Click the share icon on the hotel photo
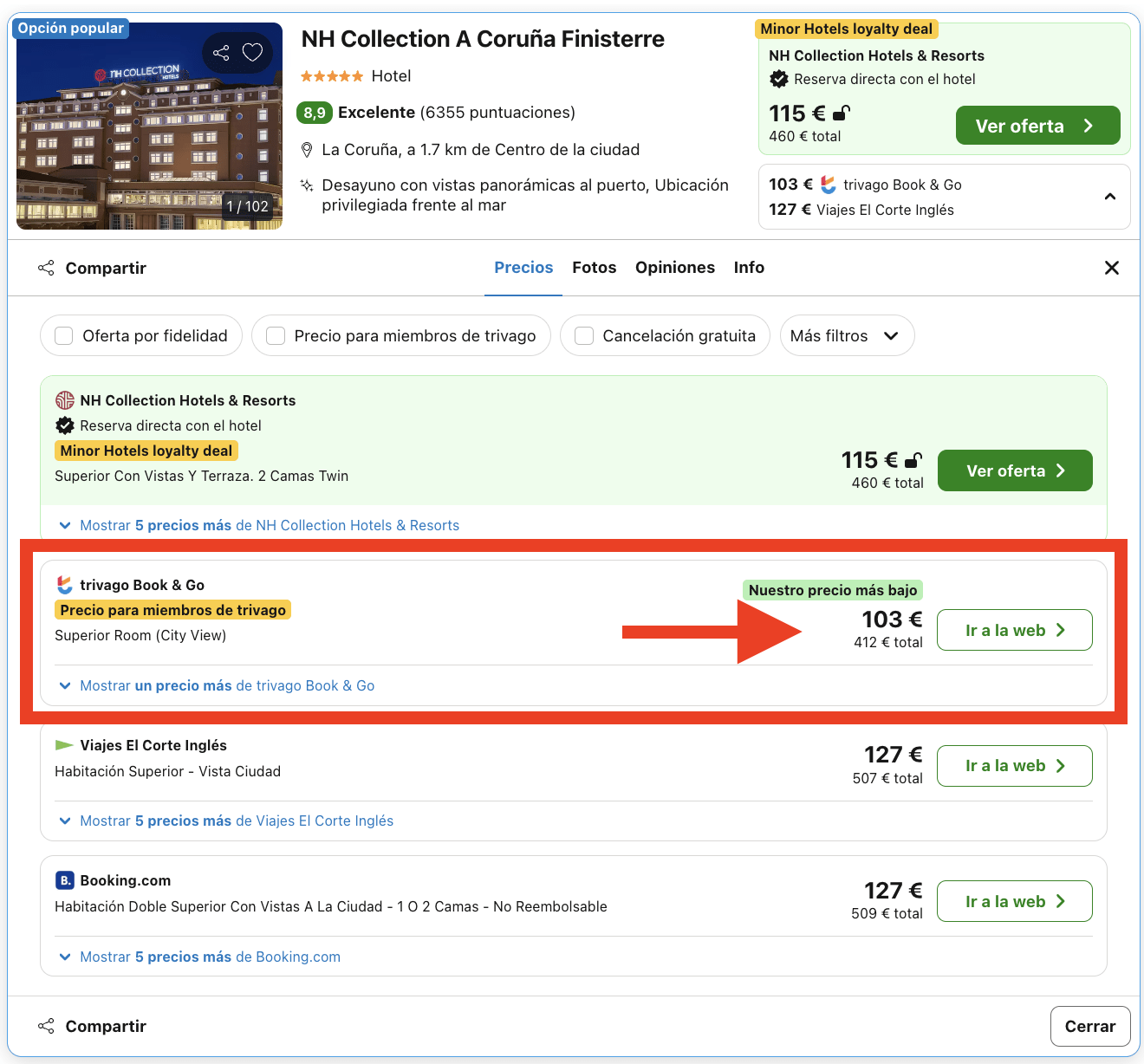The image size is (1144, 1064). pyautogui.click(x=220, y=52)
